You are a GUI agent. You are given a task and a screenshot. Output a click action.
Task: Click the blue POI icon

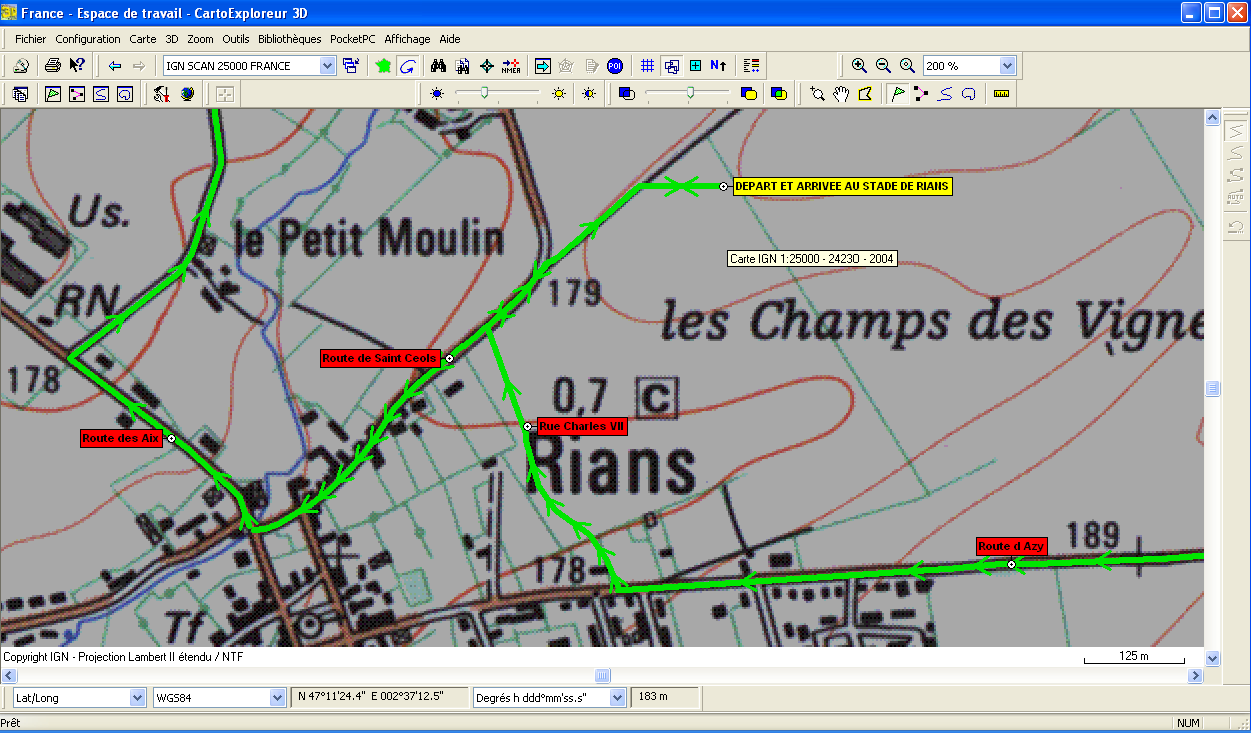(615, 66)
